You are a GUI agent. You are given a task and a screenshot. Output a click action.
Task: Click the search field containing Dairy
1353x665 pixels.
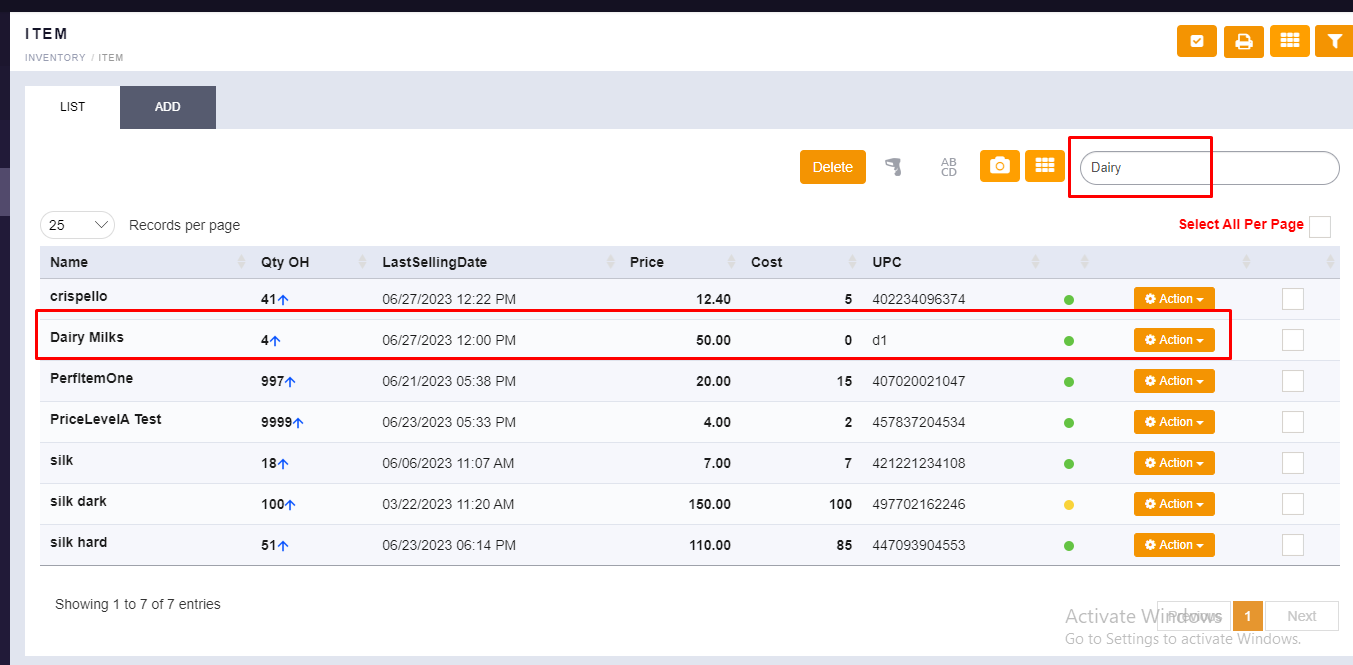pos(1208,168)
